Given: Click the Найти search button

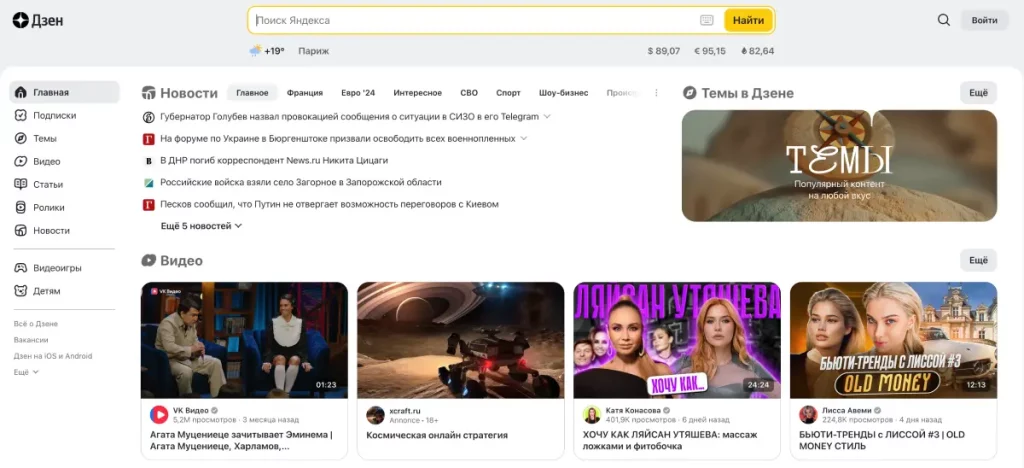Looking at the screenshot, I should [748, 20].
